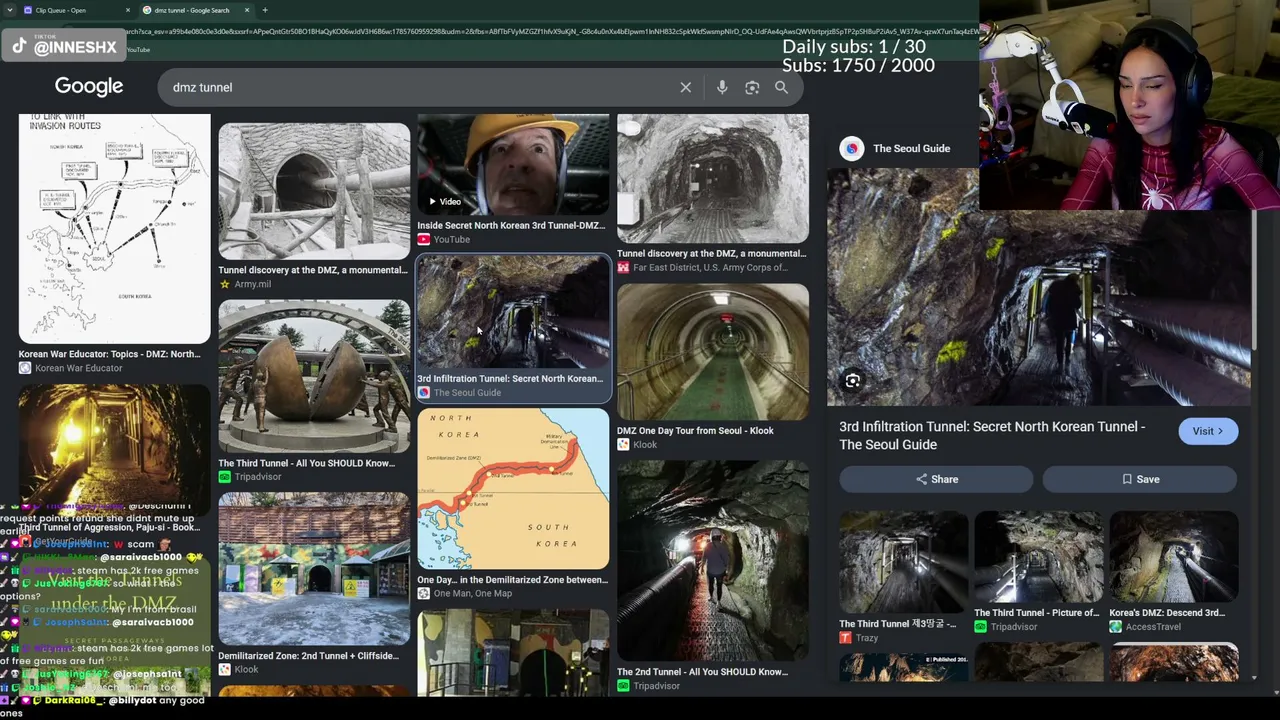Click the DMZ One Day Tour from Seoul caption
The image size is (1280, 720).
pos(695,431)
